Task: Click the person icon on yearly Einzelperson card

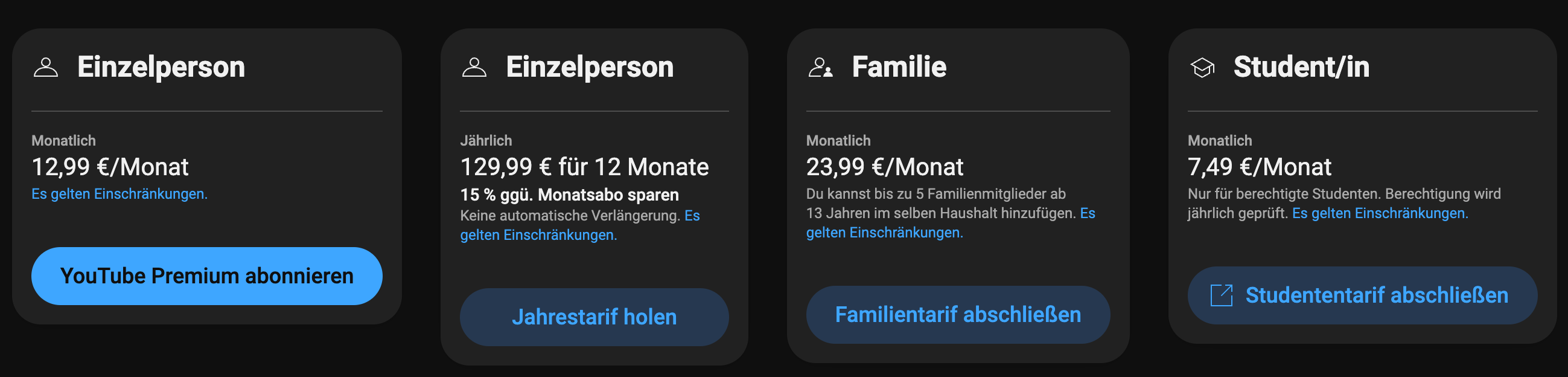Action: 474,67
